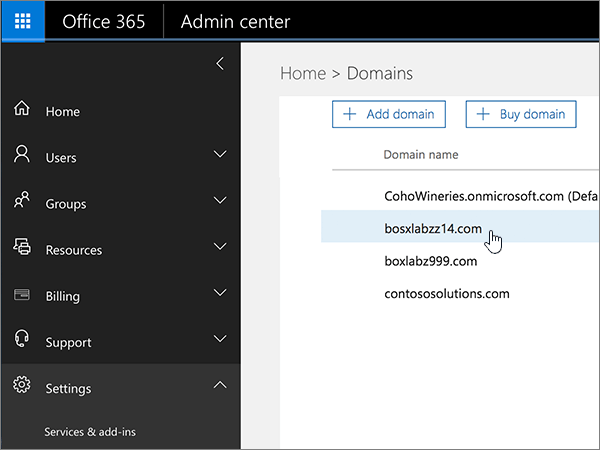Click the Home house icon in sidebar
Viewport: 600px width, 450px height.
pos(21,111)
